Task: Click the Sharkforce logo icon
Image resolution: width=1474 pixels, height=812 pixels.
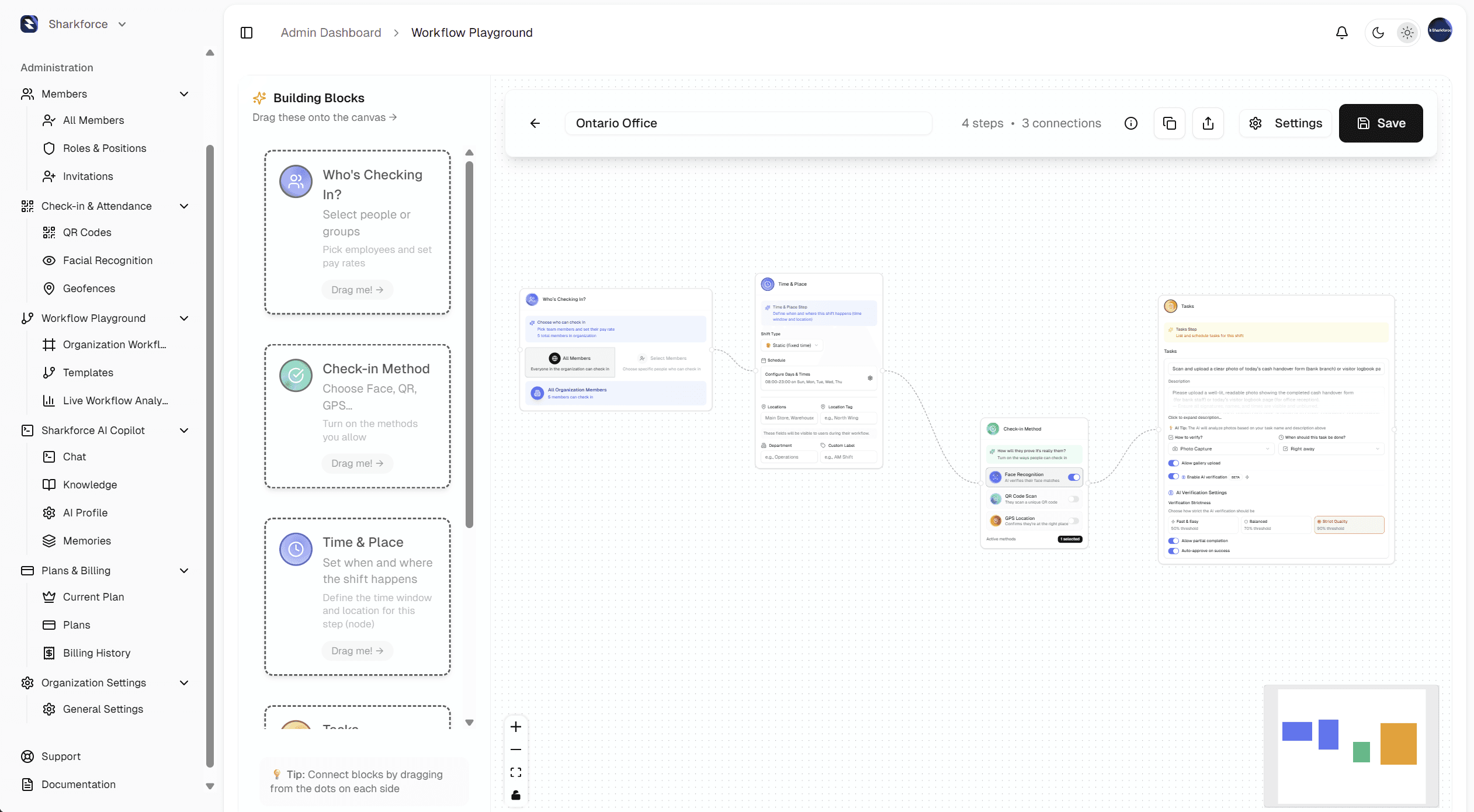Action: [x=29, y=24]
